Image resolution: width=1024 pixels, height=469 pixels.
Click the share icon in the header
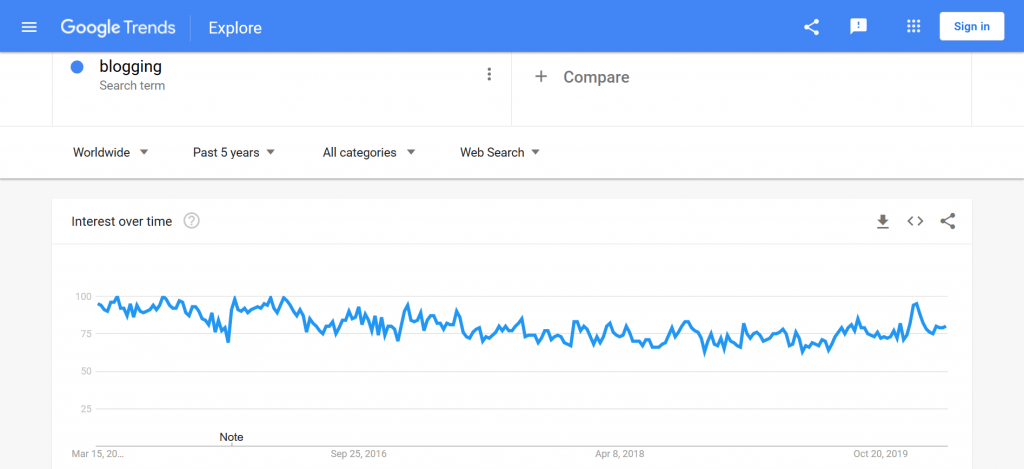[x=811, y=27]
